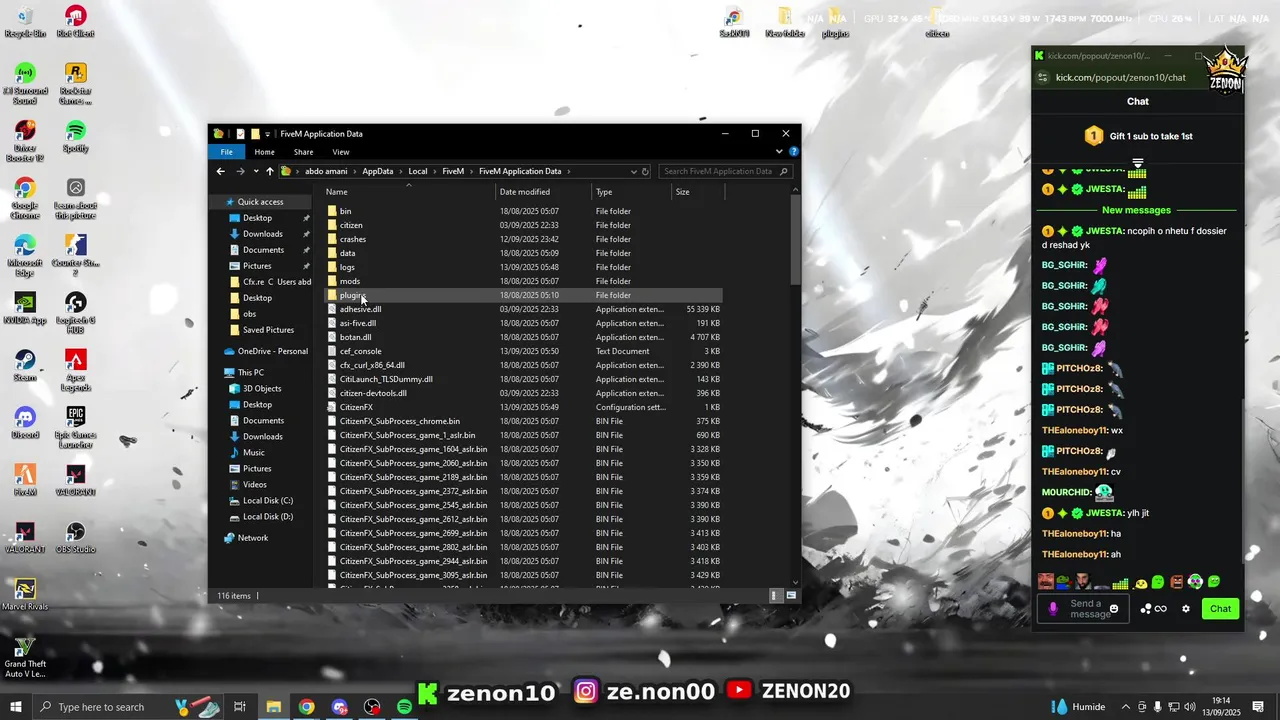Launch the Spotify desktop shortcut

point(75,136)
